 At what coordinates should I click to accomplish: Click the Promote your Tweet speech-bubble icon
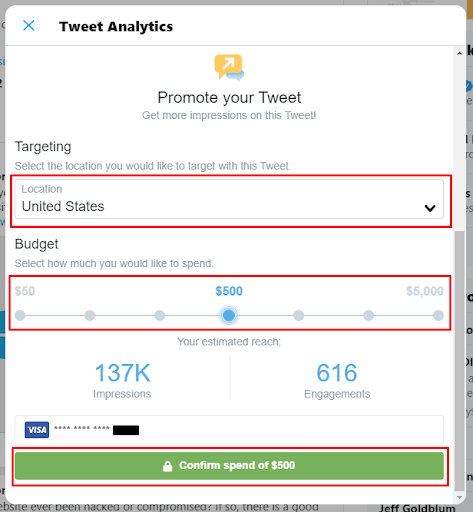click(x=229, y=67)
